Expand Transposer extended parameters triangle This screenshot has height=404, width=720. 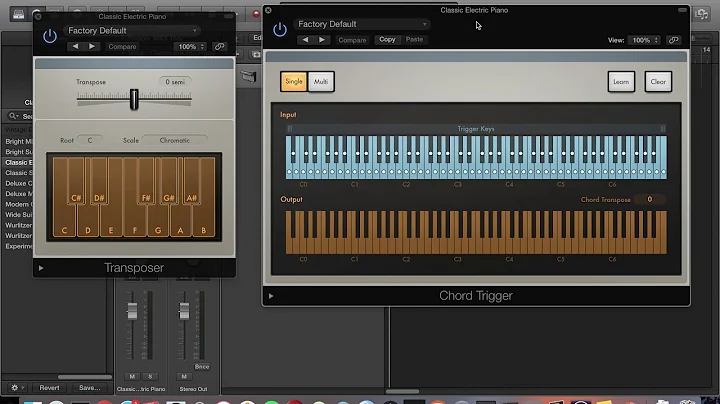pyautogui.click(x=41, y=268)
